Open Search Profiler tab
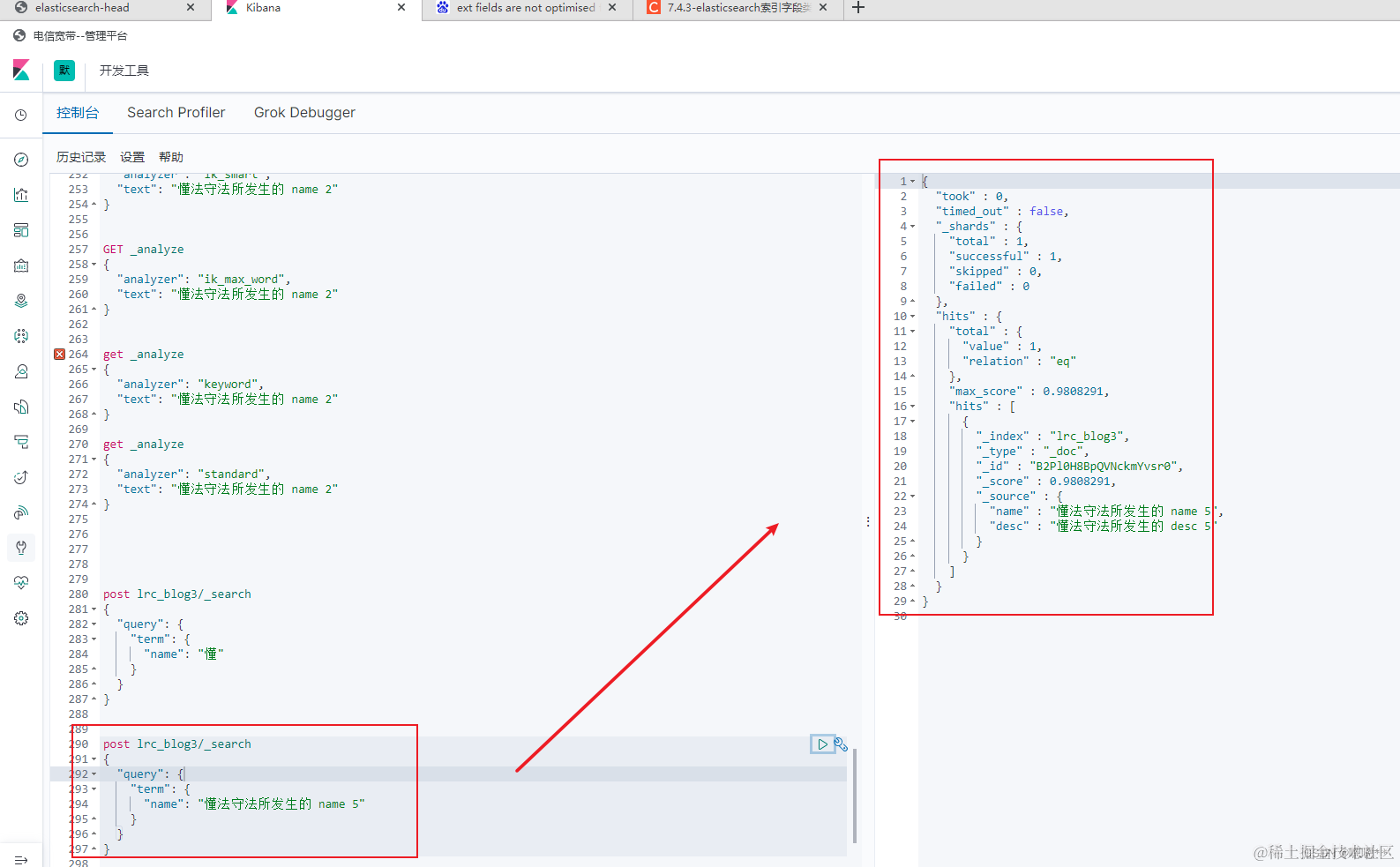Screen dimensions: 1400x867 point(176,113)
